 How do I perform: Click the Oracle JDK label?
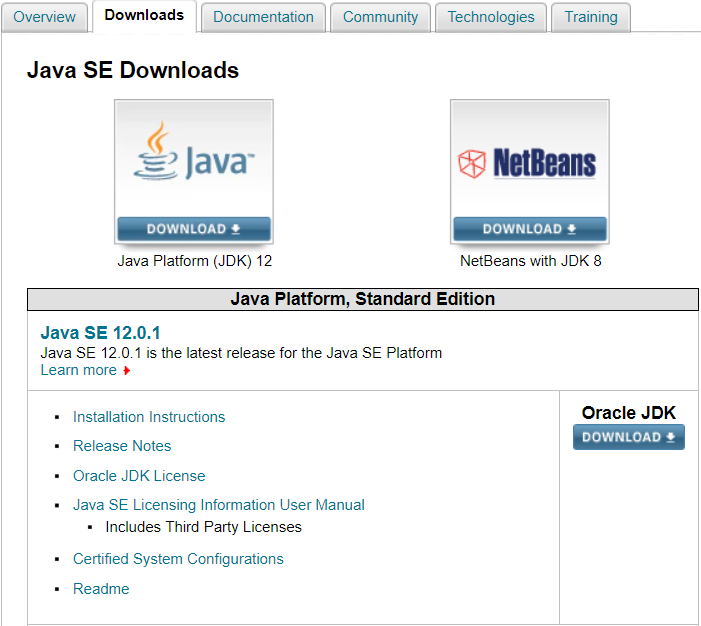pyautogui.click(x=629, y=413)
